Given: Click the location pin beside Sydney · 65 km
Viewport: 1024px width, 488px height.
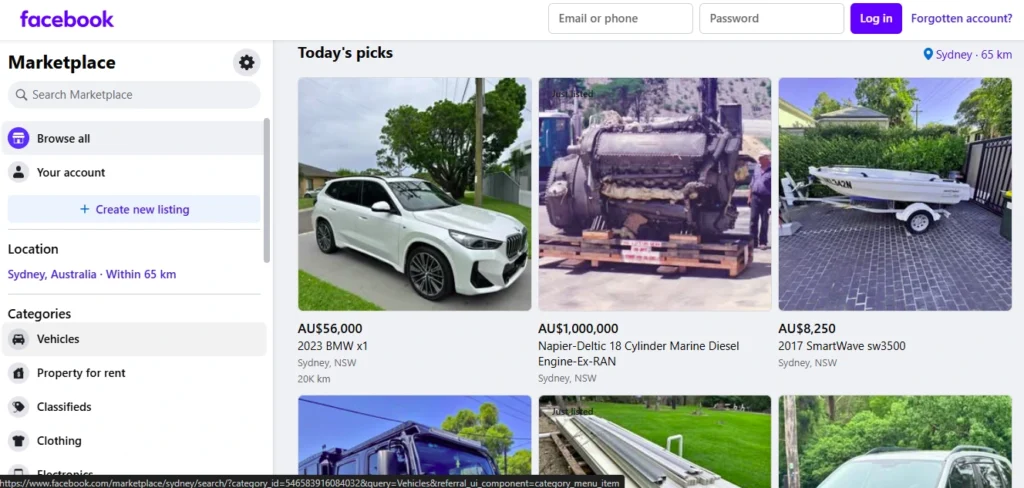Looking at the screenshot, I should 928,54.
